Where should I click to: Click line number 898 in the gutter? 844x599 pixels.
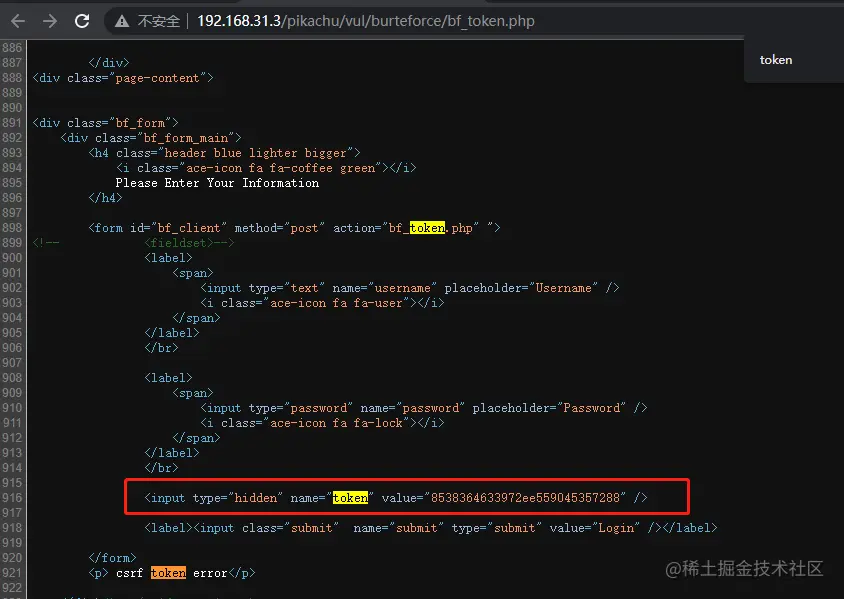[x=12, y=228]
